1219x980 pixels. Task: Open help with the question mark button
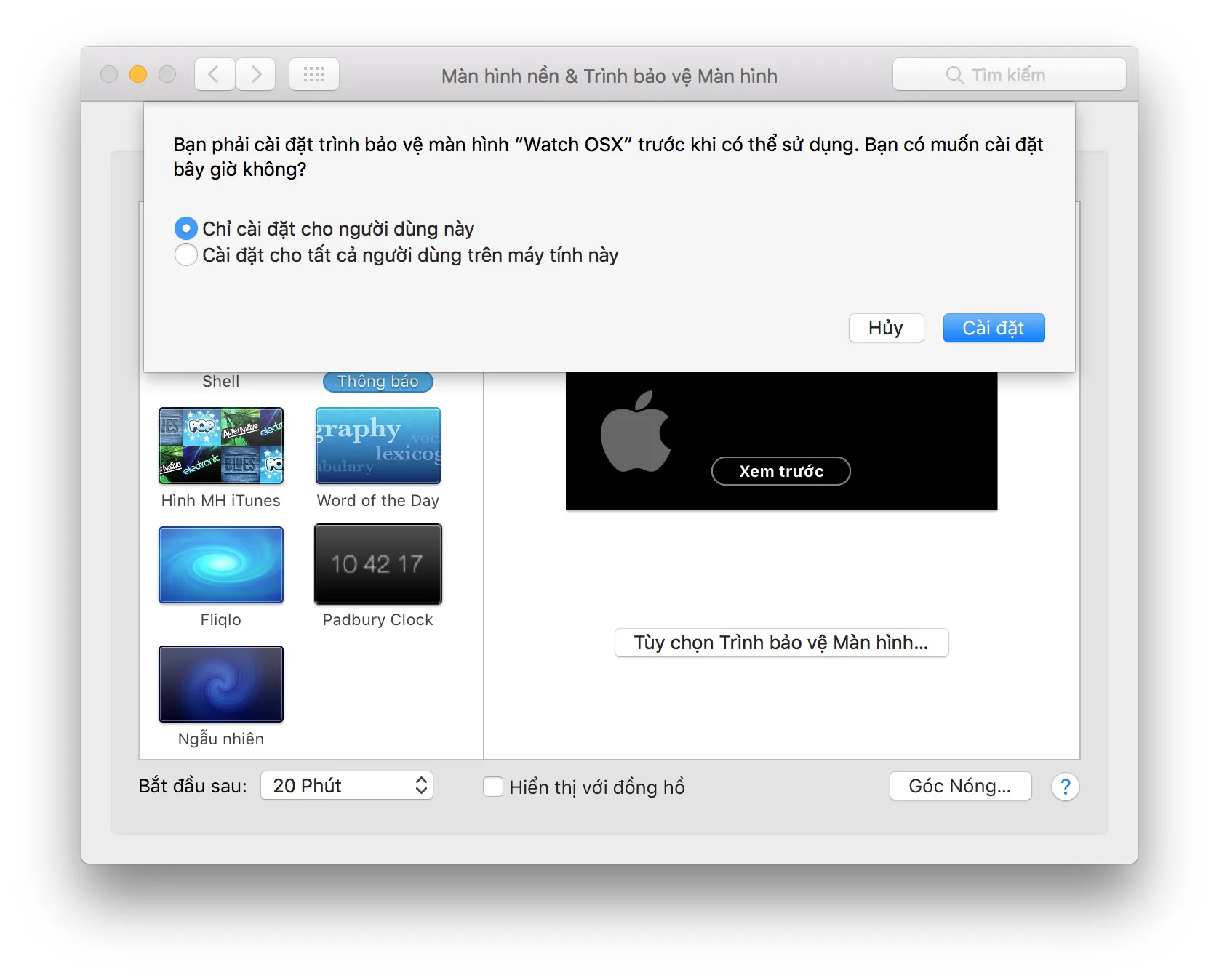(1065, 787)
